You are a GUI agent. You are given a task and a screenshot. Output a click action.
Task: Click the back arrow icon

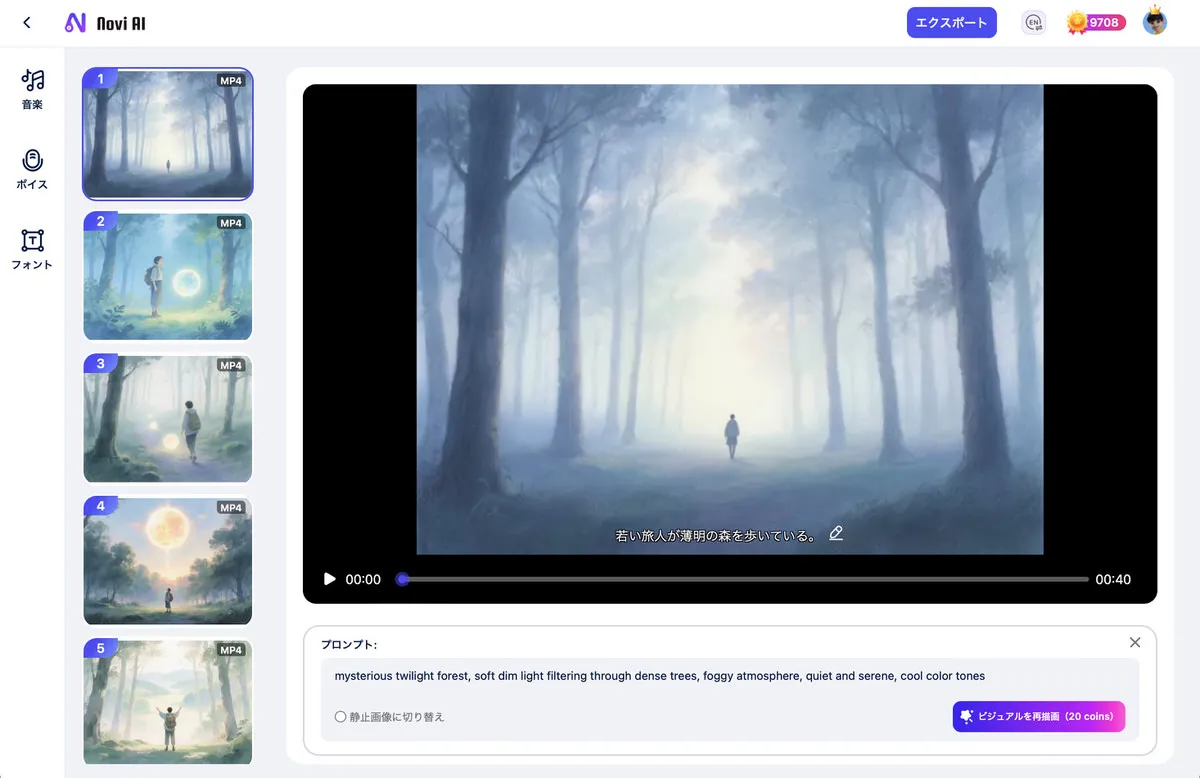tap(27, 22)
